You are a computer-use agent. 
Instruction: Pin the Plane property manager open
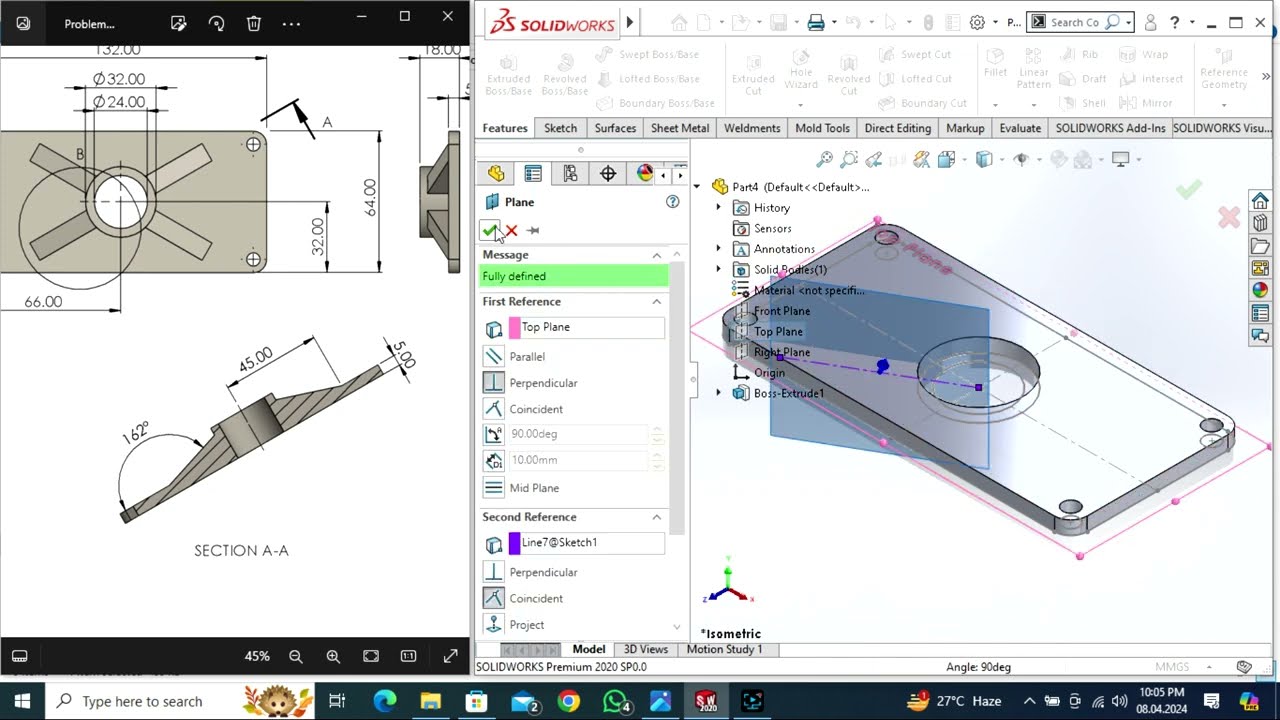pyautogui.click(x=533, y=230)
